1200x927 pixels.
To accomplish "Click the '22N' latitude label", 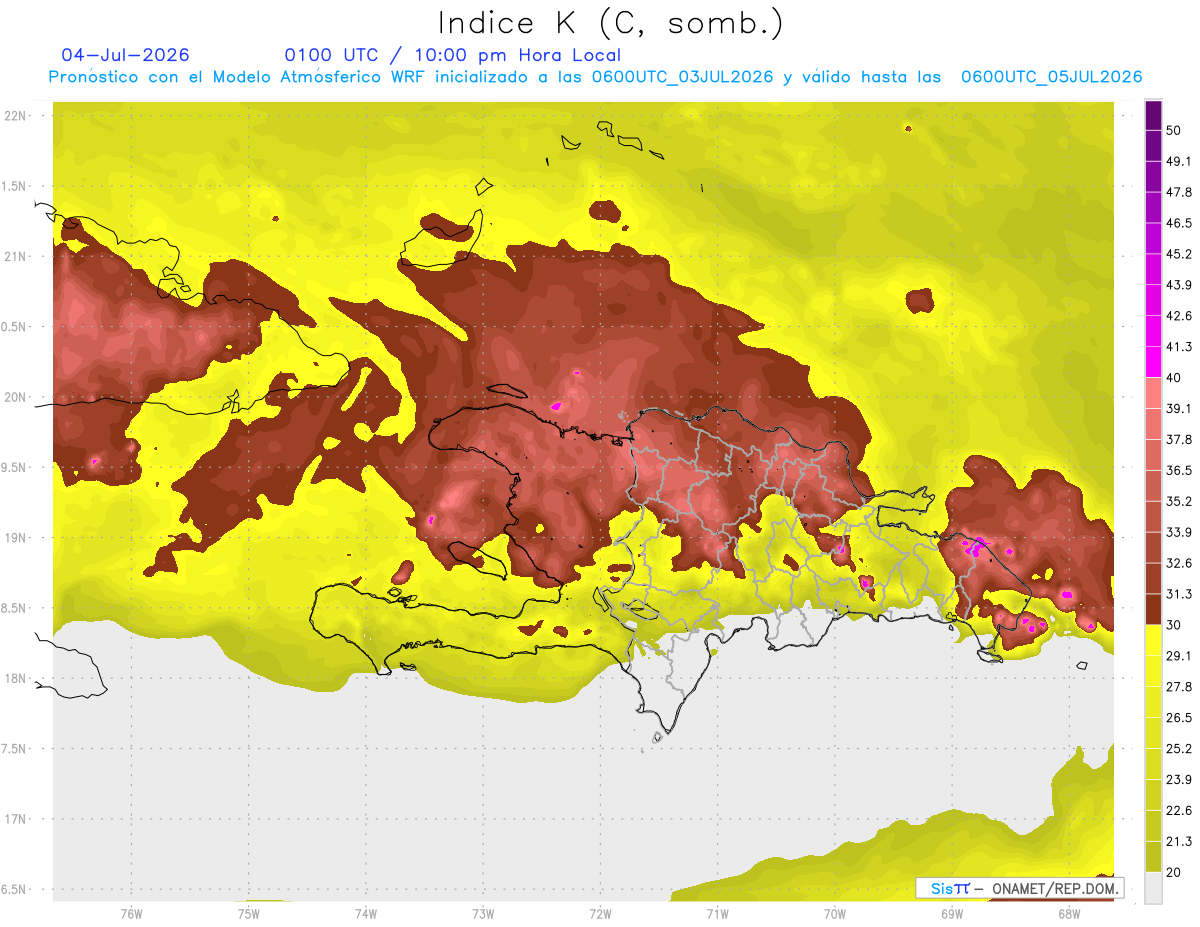I will (16, 116).
